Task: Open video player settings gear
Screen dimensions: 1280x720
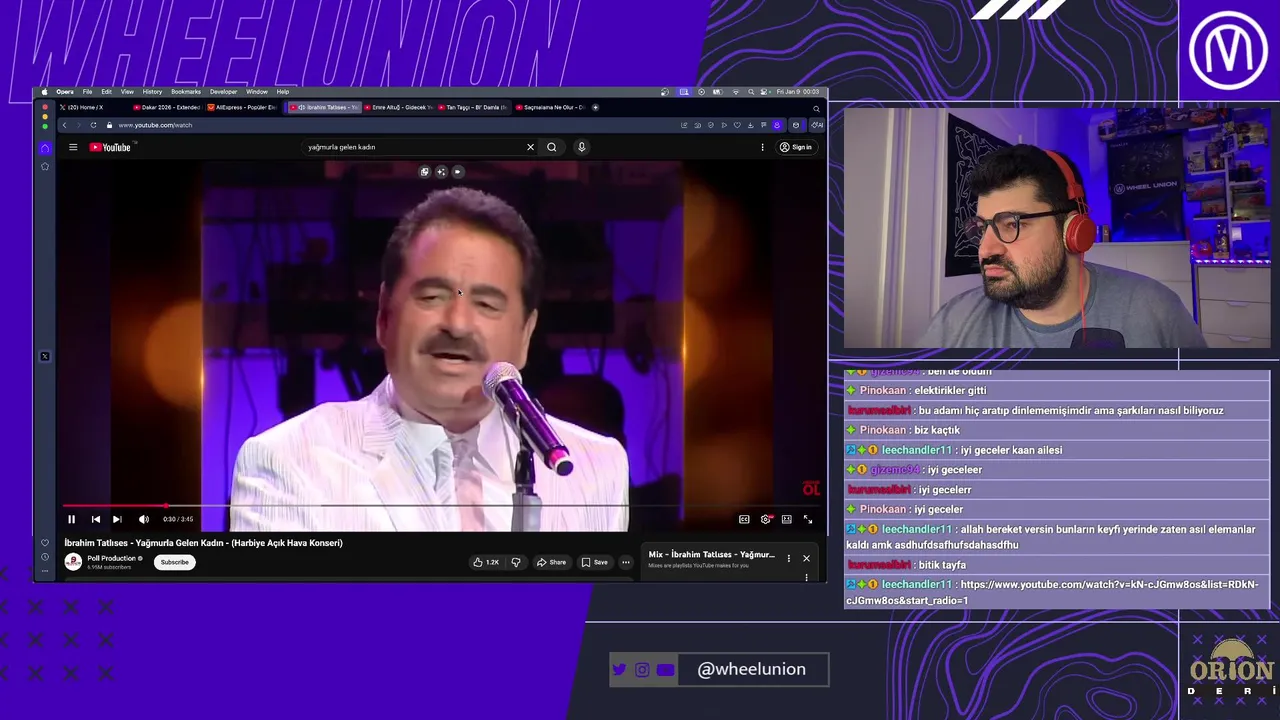Action: pos(766,519)
